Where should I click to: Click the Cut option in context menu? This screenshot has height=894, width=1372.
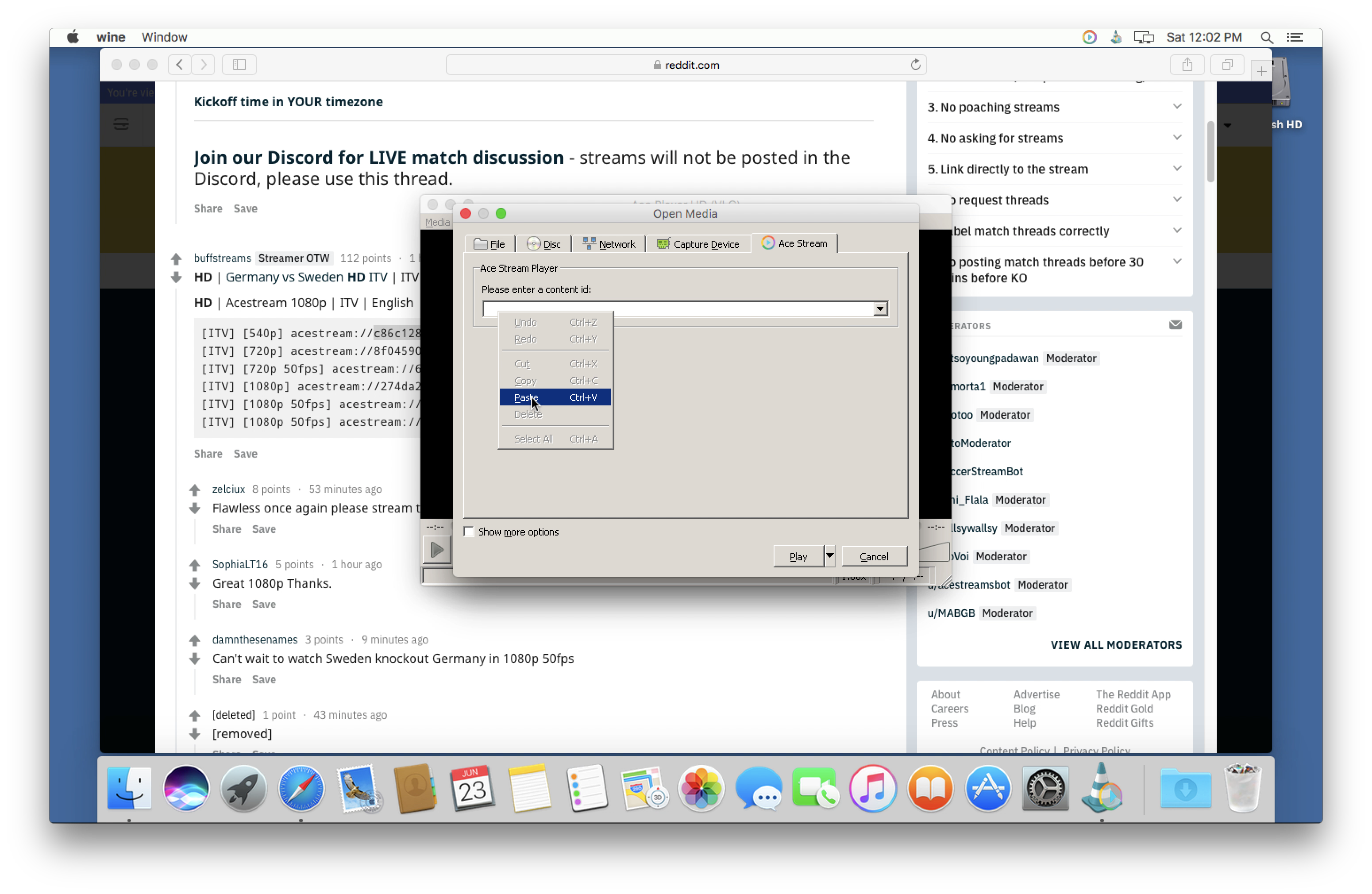coord(521,363)
